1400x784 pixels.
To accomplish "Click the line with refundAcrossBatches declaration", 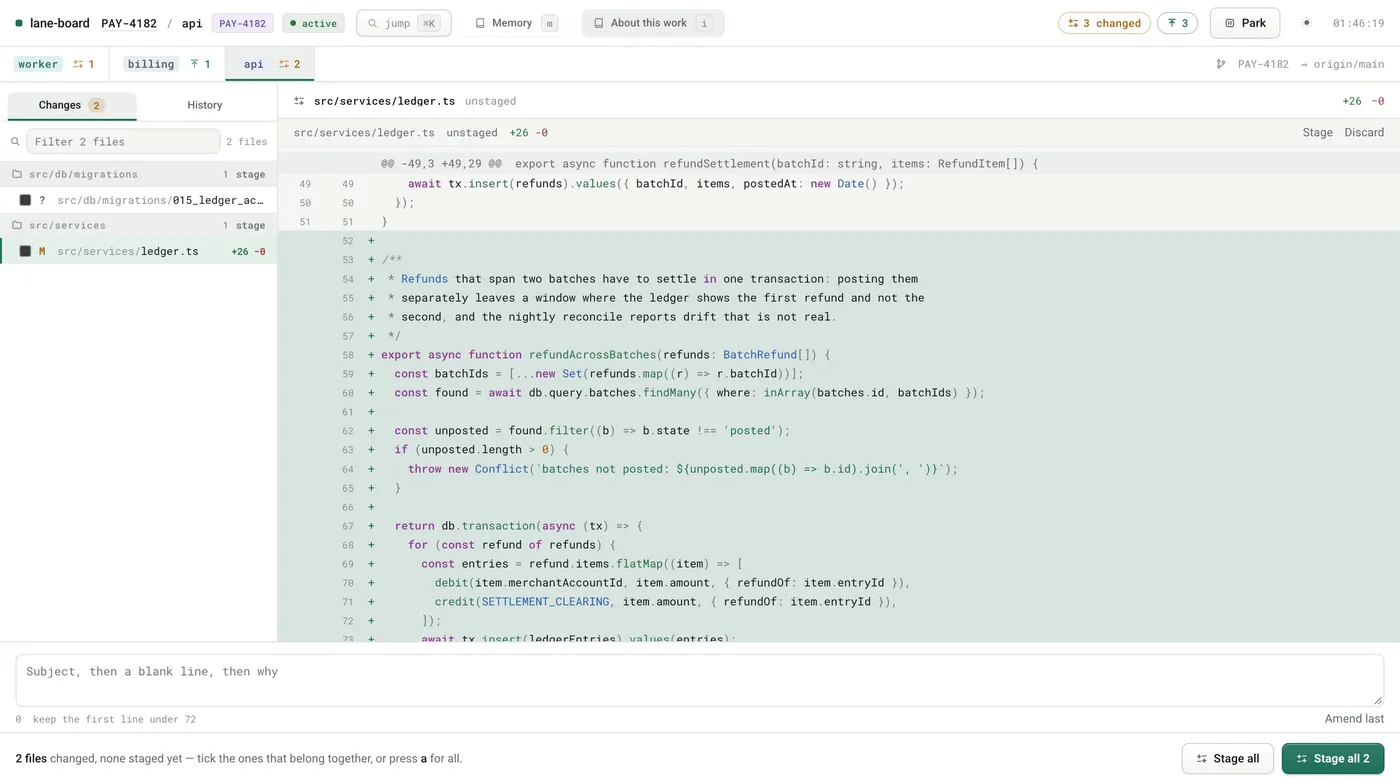I will 839,355.
